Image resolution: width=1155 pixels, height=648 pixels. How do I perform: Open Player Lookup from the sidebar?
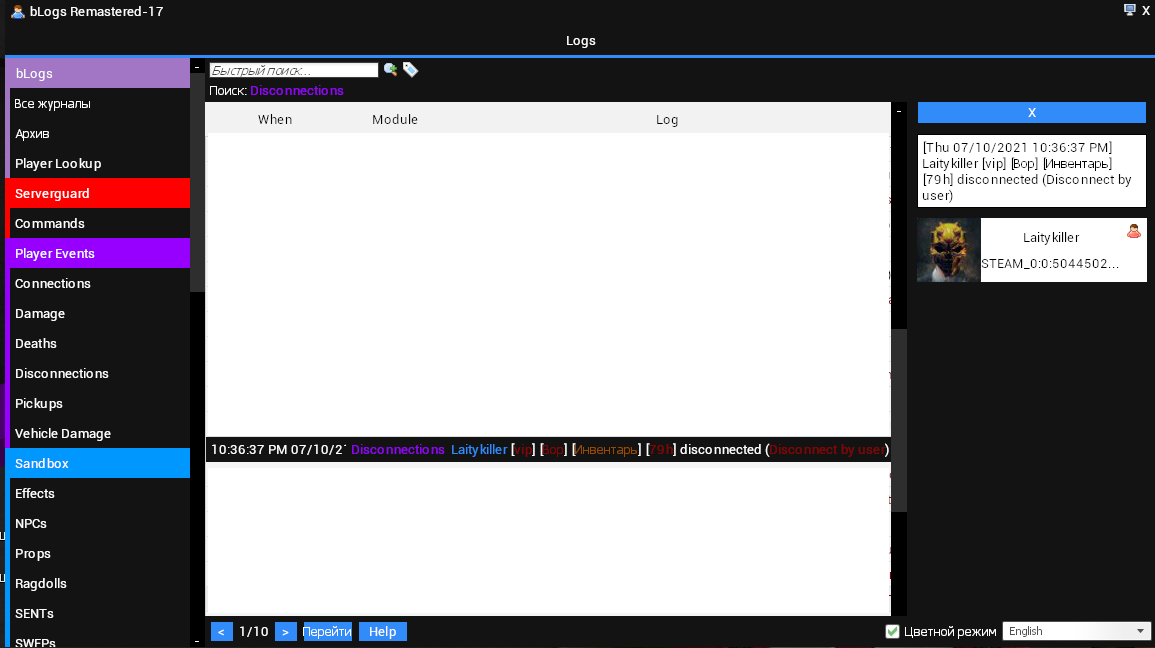coord(58,163)
